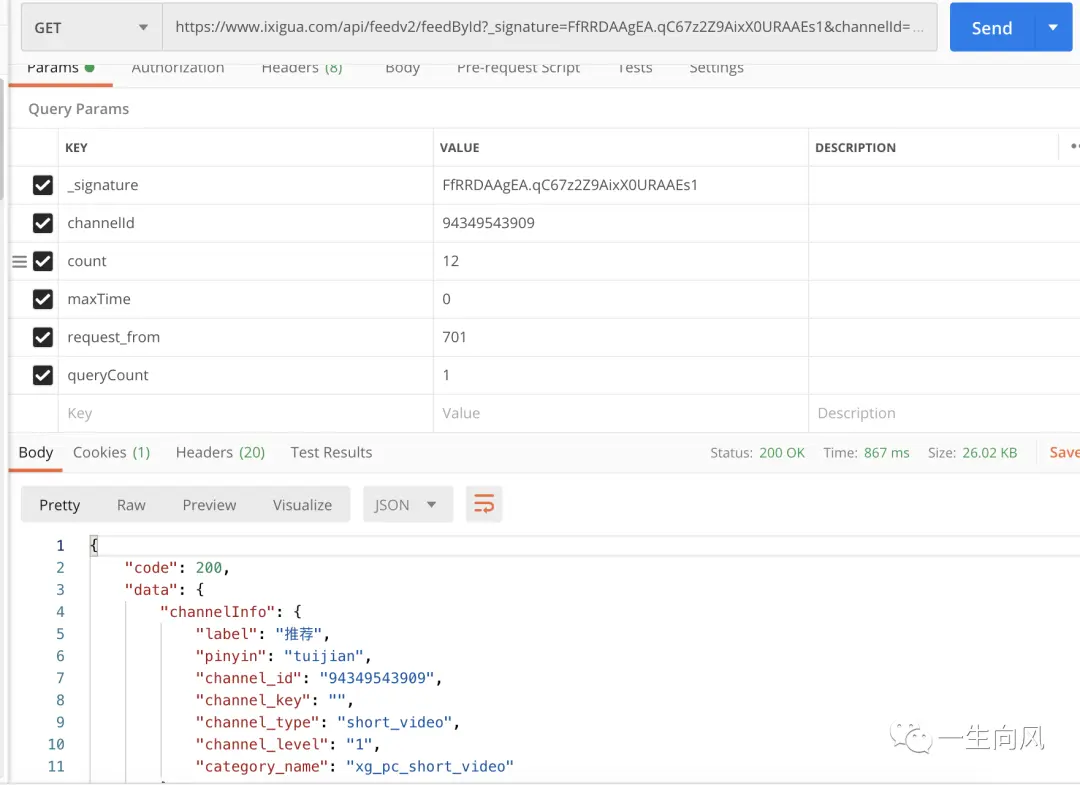The width and height of the screenshot is (1080, 785).
Task: Click the "category_name" response line
Action: [355, 766]
